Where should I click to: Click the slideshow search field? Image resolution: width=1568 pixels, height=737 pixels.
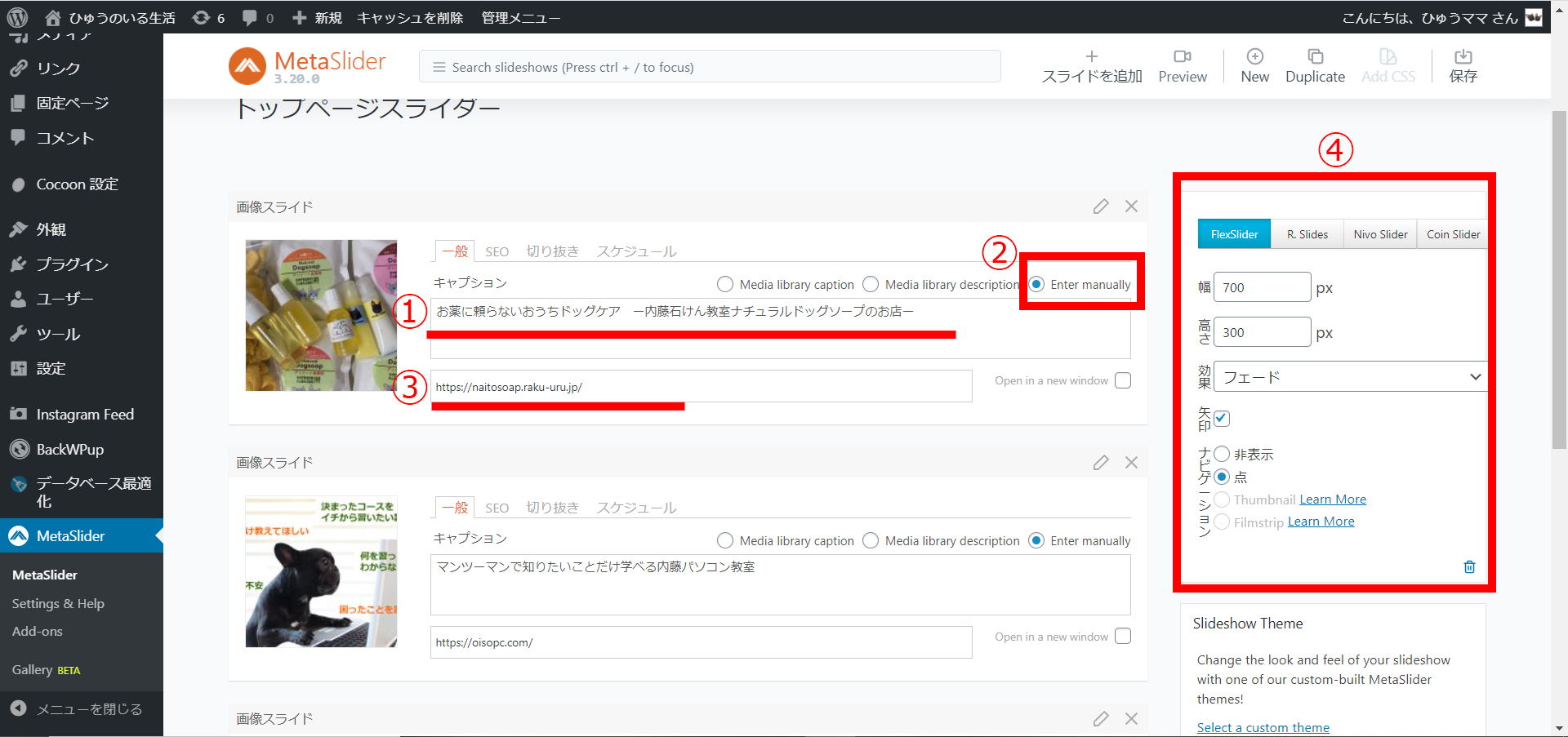[709, 67]
